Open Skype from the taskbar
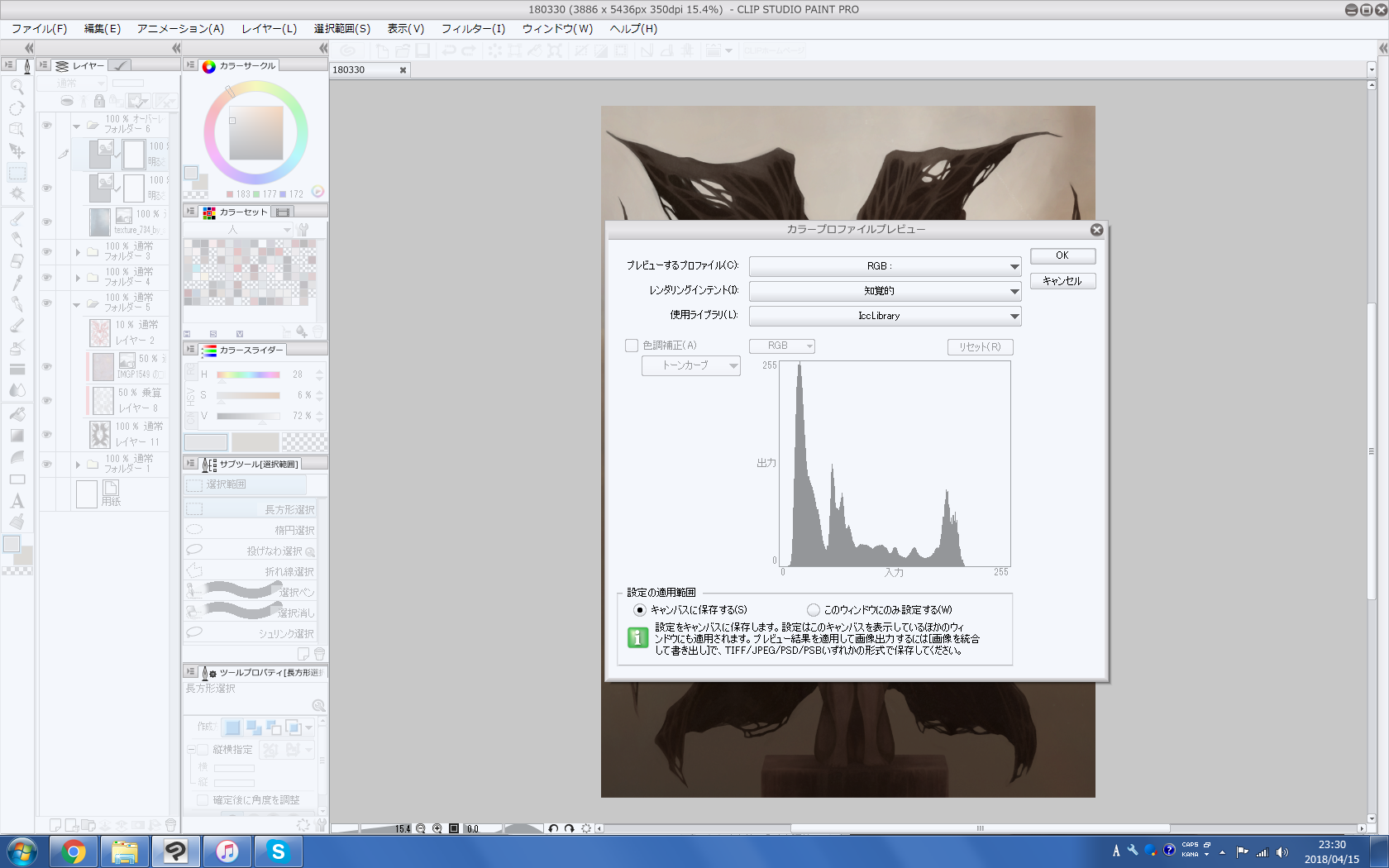The image size is (1389, 868). (x=278, y=851)
